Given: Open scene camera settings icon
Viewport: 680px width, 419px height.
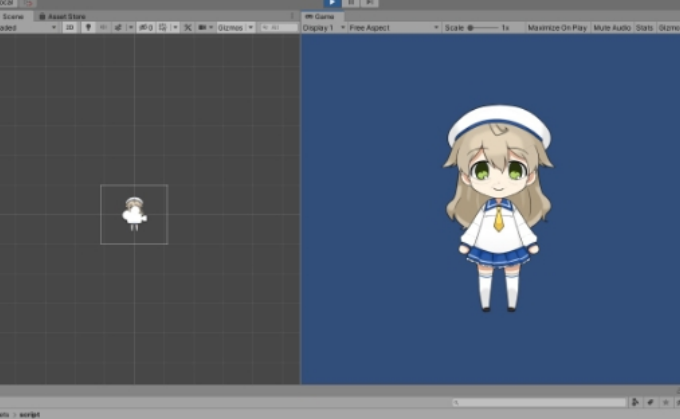Looking at the screenshot, I should click(x=203, y=28).
